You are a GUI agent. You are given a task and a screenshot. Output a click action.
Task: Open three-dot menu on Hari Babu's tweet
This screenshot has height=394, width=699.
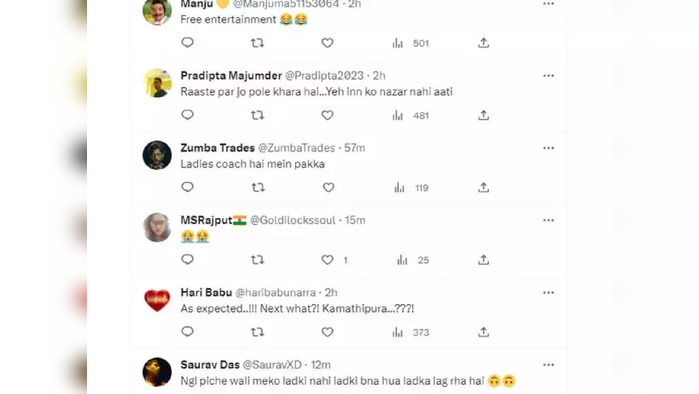click(548, 292)
